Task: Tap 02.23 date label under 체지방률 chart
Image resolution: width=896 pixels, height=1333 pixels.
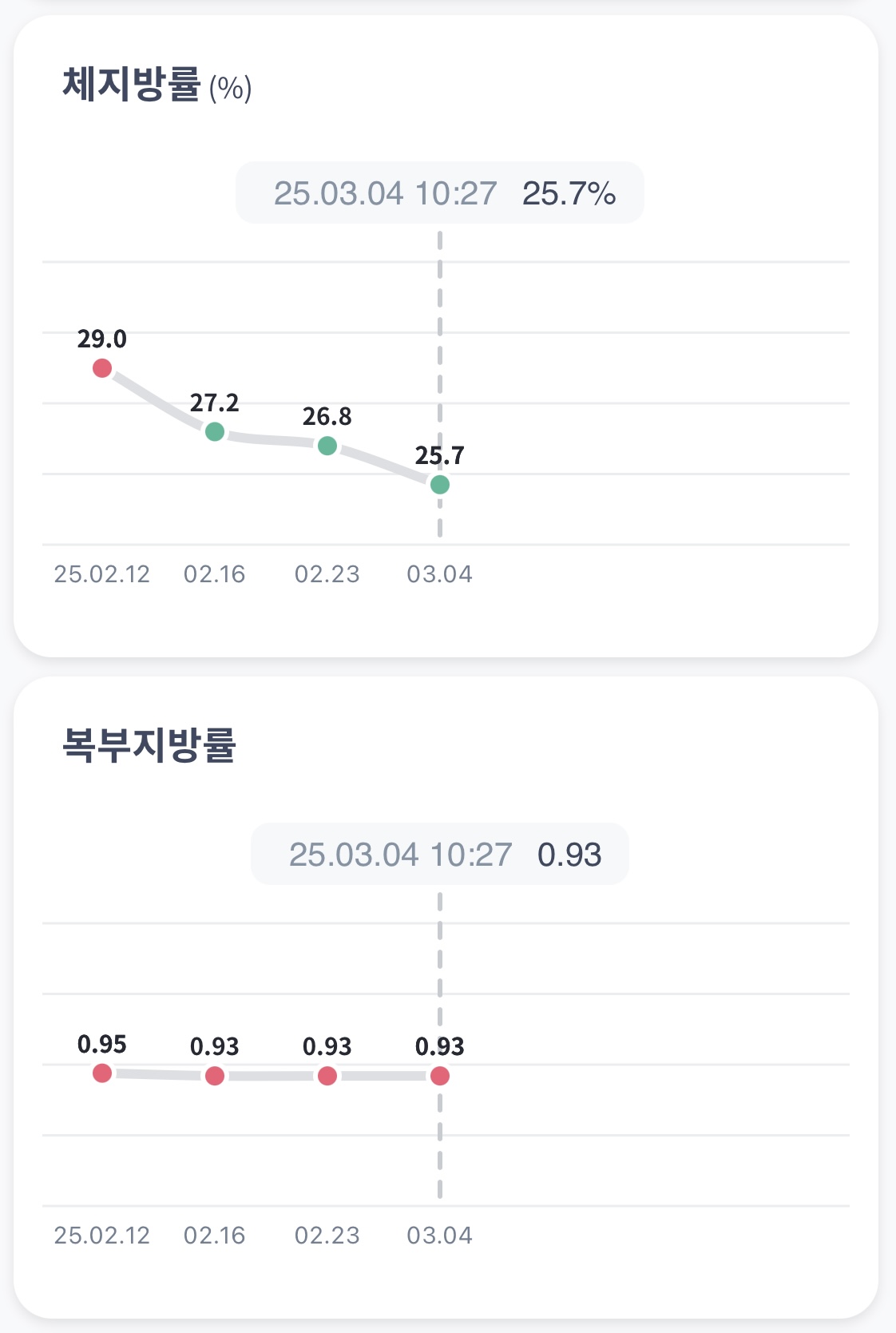Action: 327,574
